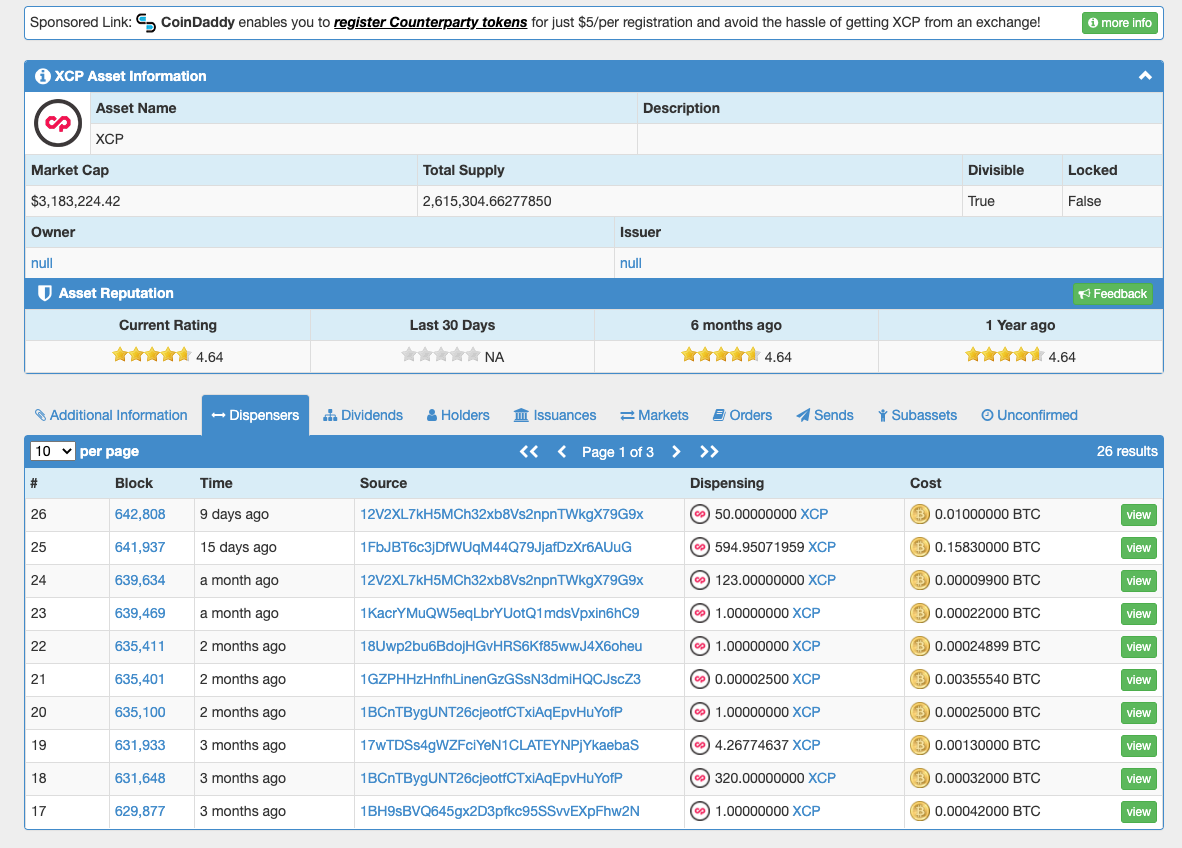The height and width of the screenshot is (848, 1182).
Task: Select the Dispensers tab
Action: (256, 415)
